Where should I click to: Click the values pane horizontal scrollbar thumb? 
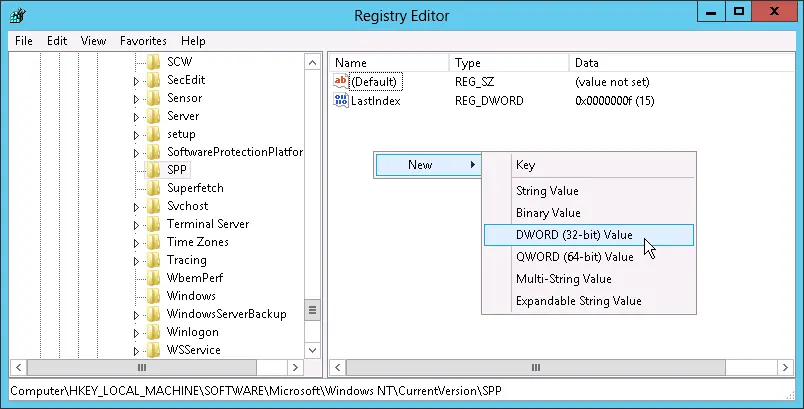[536, 367]
